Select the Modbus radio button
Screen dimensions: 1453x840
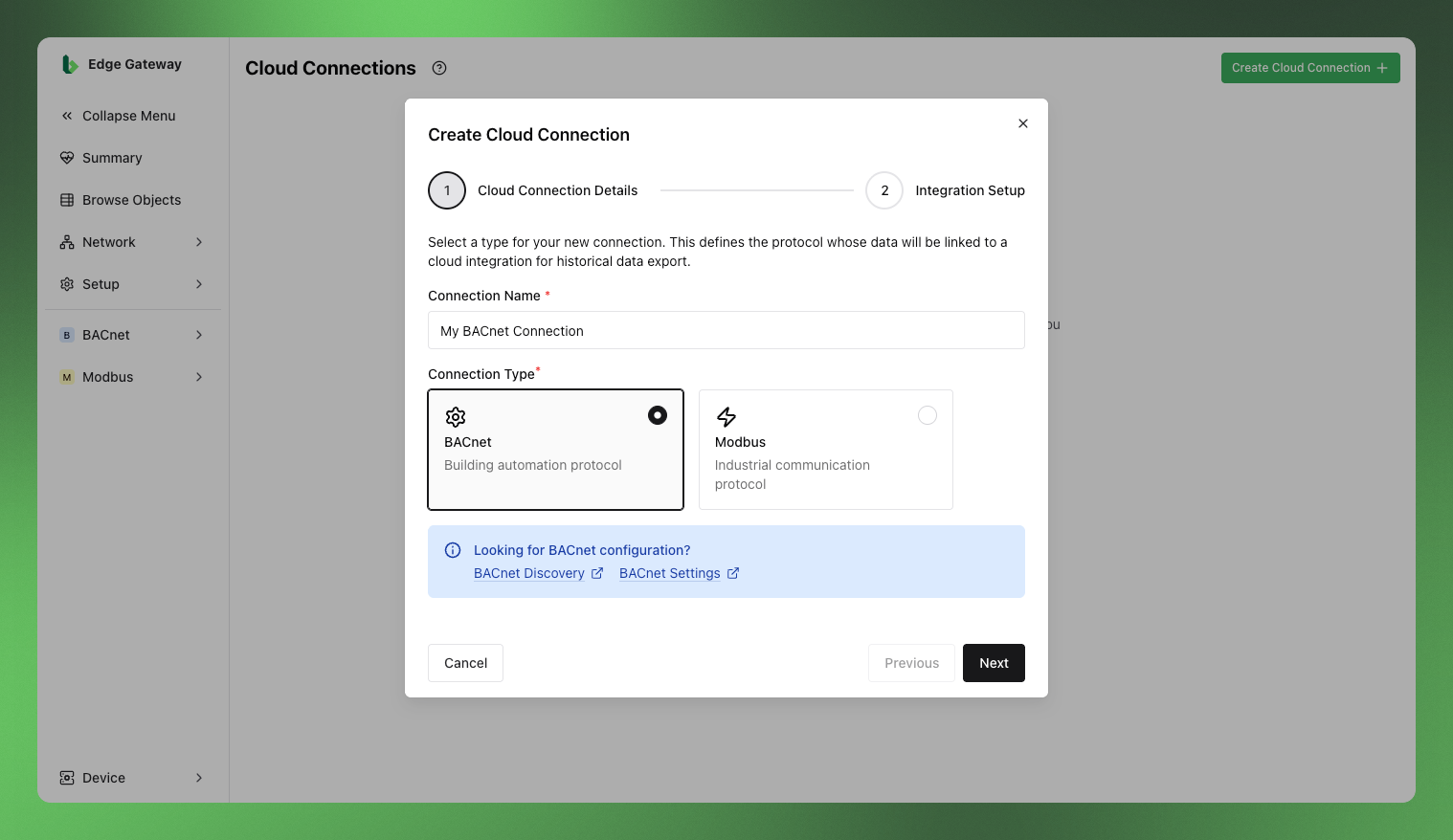[x=928, y=415]
